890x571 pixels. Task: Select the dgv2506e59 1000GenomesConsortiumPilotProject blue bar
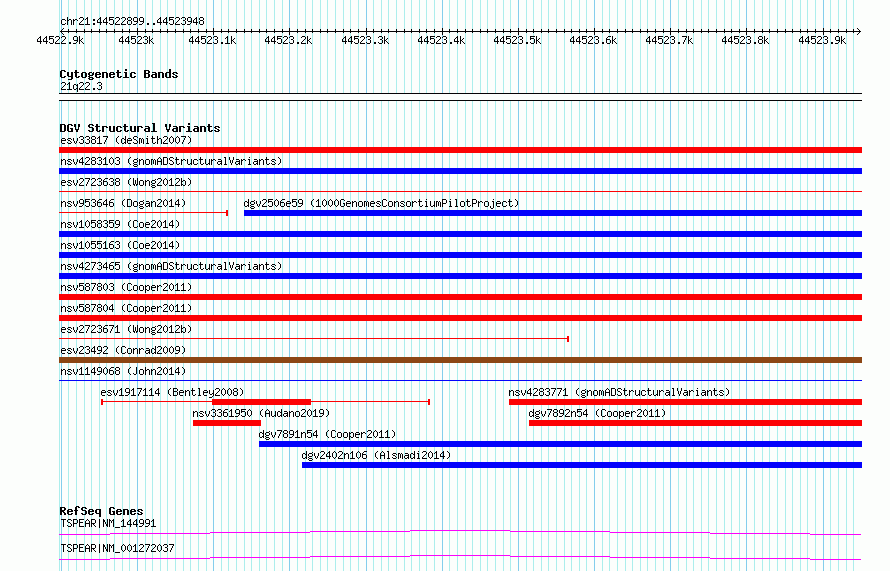click(553, 213)
